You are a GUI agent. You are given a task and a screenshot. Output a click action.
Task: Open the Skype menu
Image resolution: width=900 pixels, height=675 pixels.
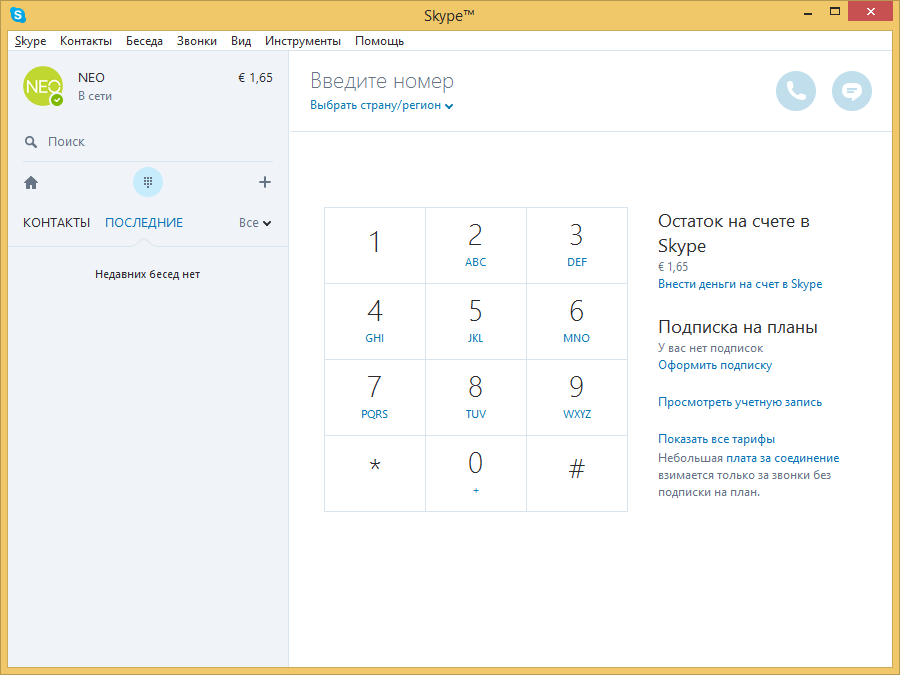(x=30, y=41)
